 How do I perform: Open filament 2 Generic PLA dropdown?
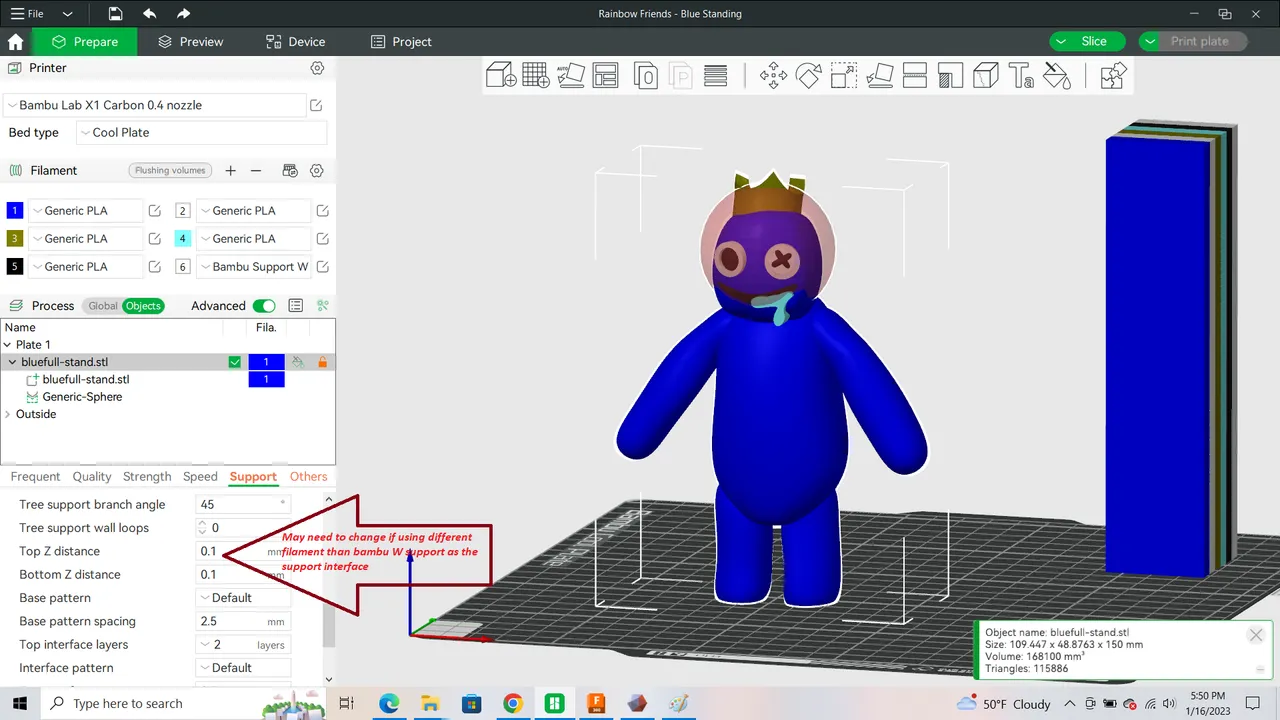(x=253, y=211)
